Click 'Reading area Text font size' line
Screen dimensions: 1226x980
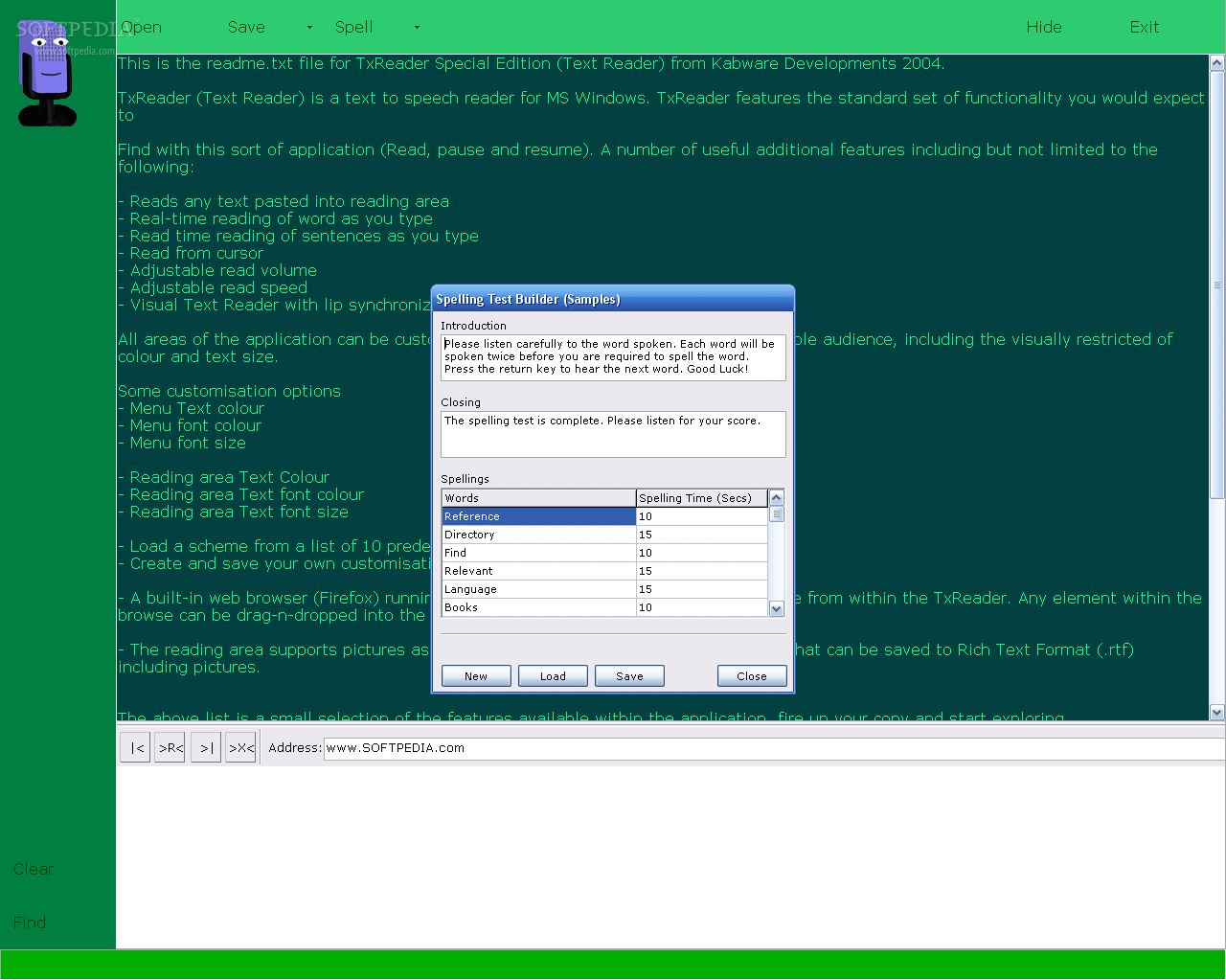click(234, 512)
